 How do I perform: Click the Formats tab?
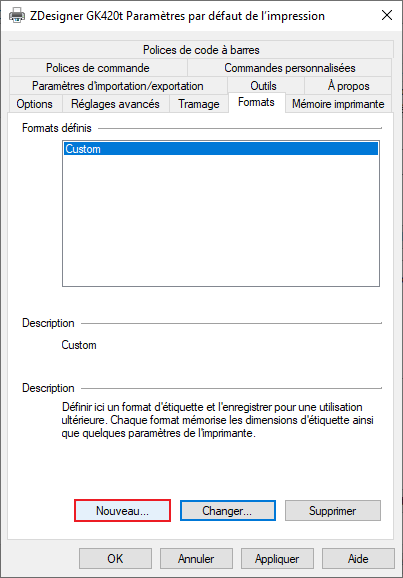tap(257, 102)
